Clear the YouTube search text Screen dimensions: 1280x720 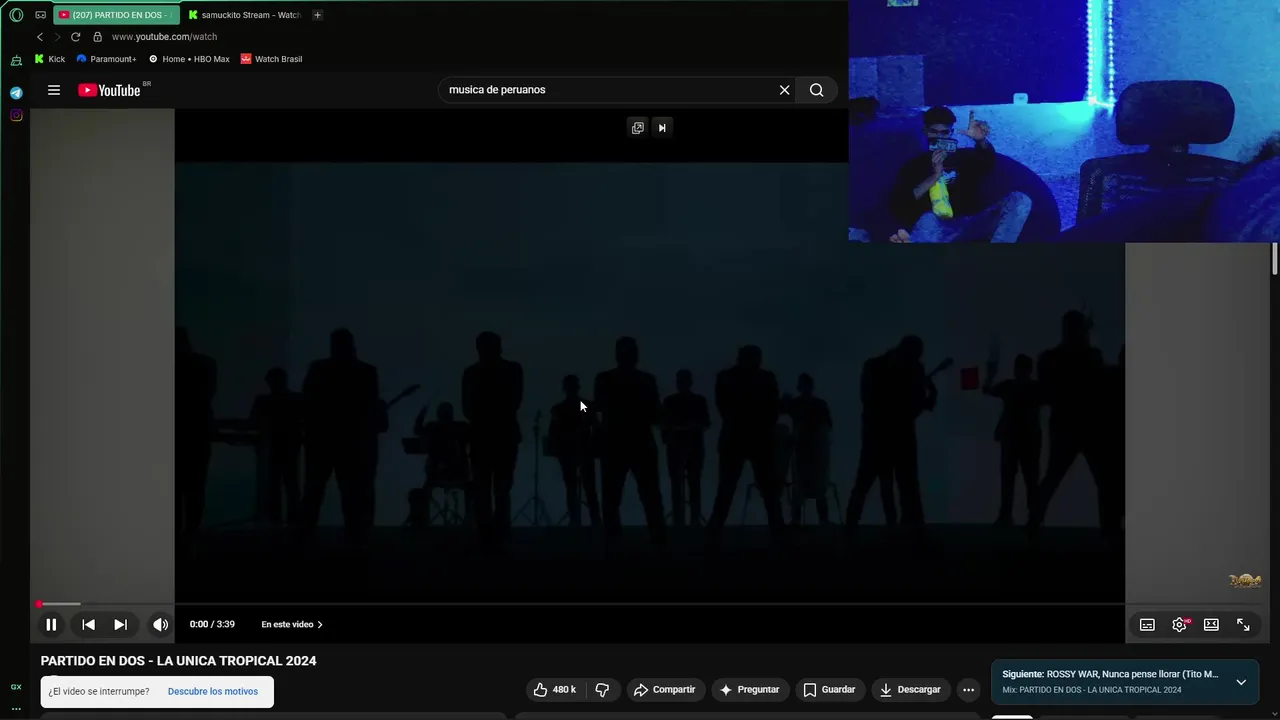(x=784, y=90)
